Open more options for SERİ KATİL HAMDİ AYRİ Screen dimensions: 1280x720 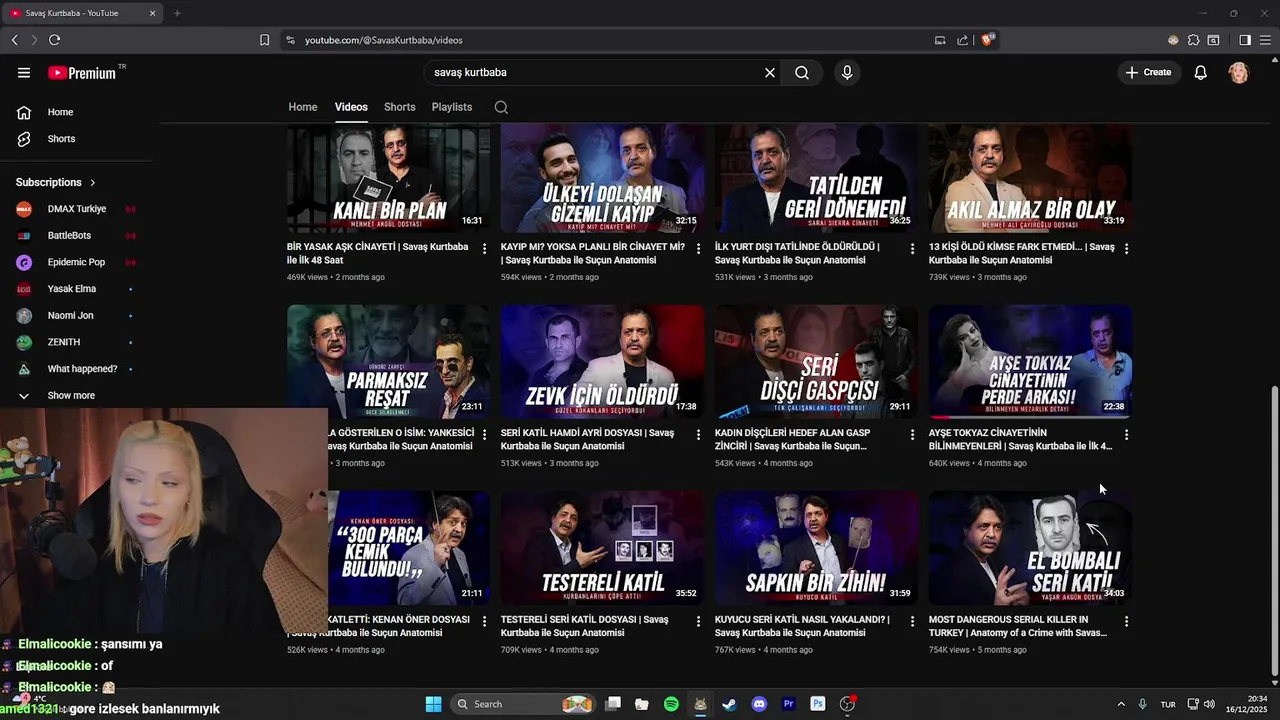tap(699, 435)
